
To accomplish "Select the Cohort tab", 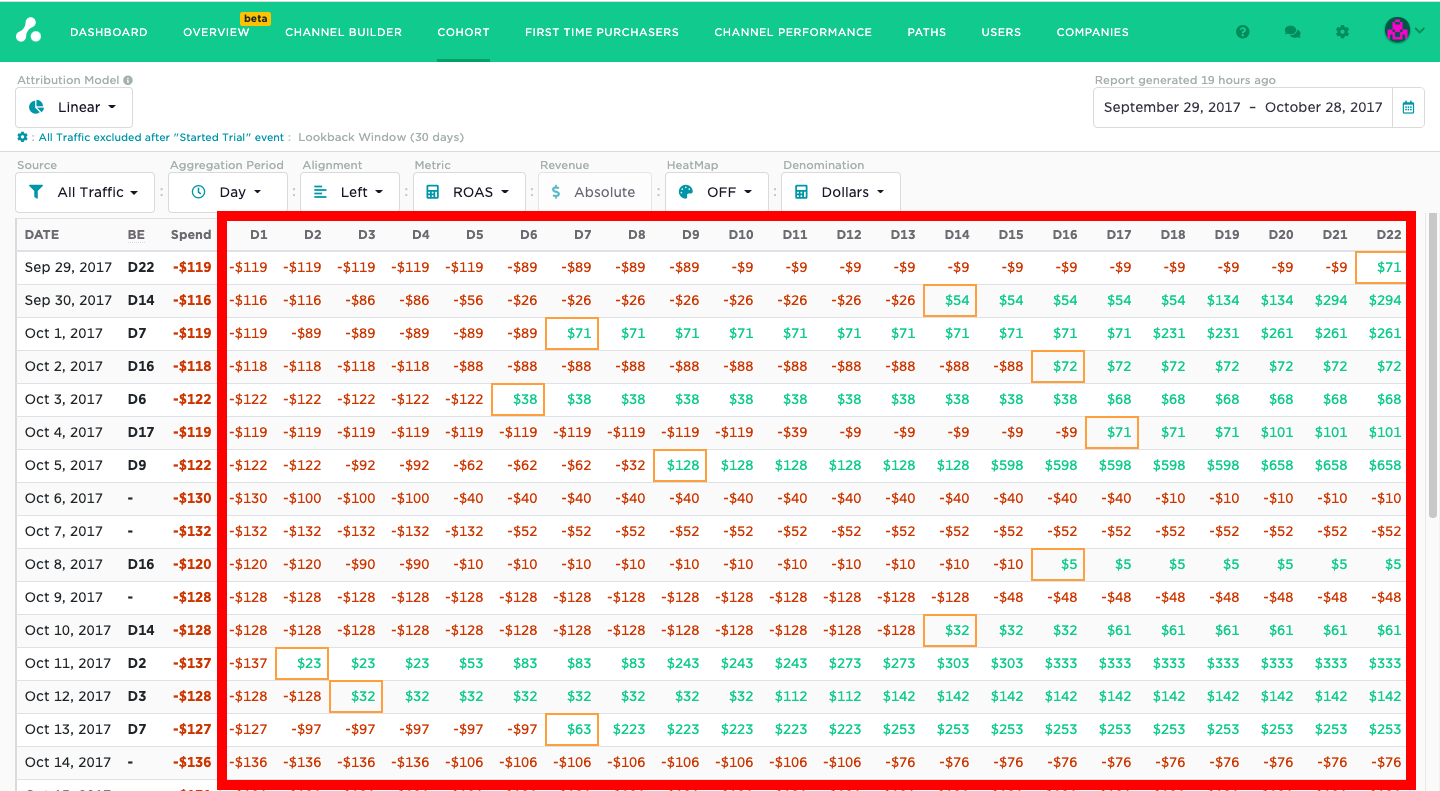I will click(463, 32).
